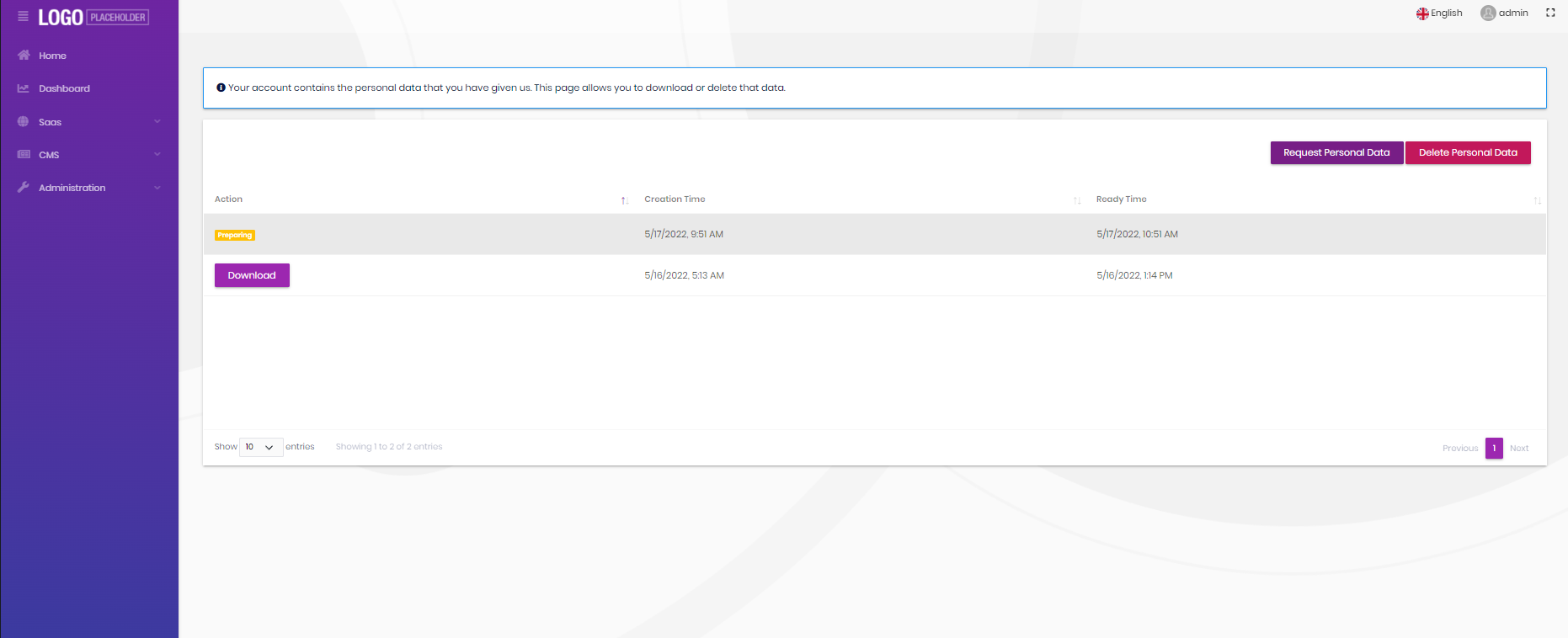1568x638 pixels.
Task: Click the Action column header
Action: (x=228, y=199)
